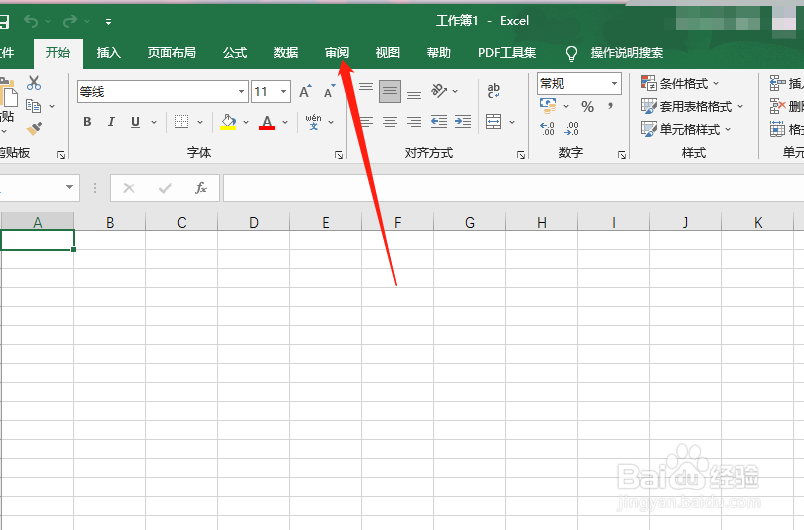Switch to 插入 ribbon tab

click(x=109, y=52)
